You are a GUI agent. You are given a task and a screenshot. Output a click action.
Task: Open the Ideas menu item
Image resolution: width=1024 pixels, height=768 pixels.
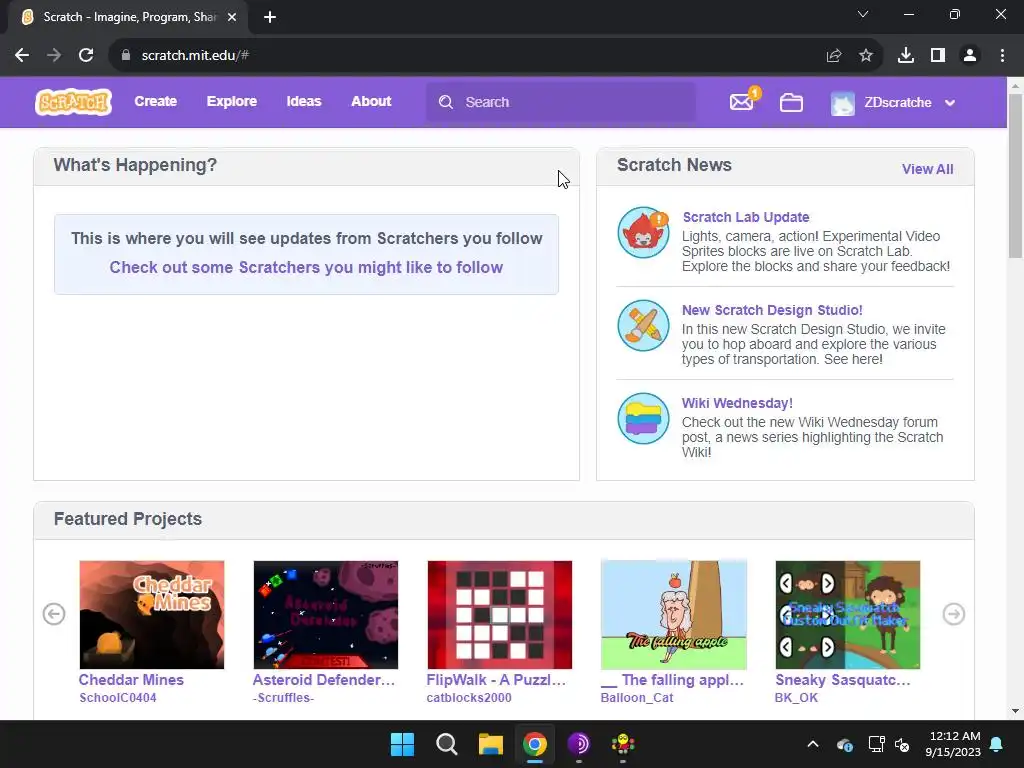[304, 101]
